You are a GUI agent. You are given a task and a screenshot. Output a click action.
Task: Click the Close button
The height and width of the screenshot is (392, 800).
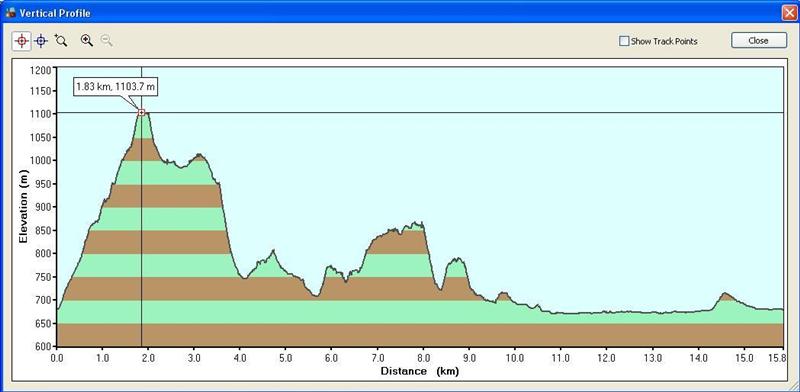click(x=759, y=40)
